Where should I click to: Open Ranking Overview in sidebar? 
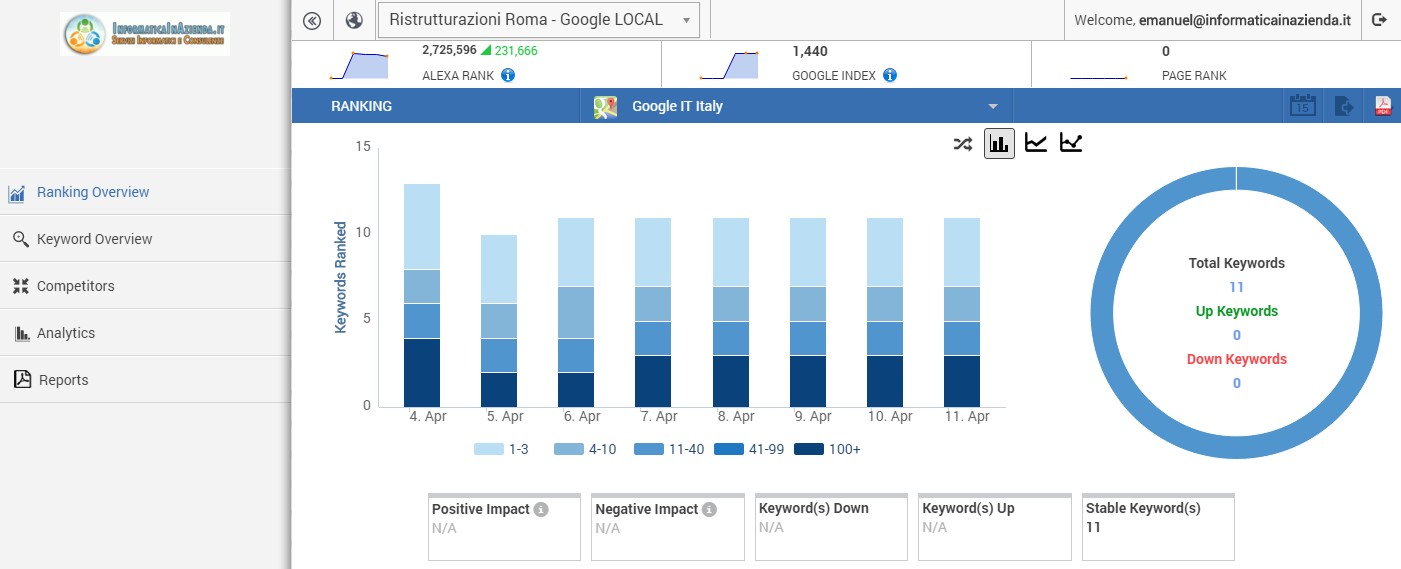coord(145,192)
